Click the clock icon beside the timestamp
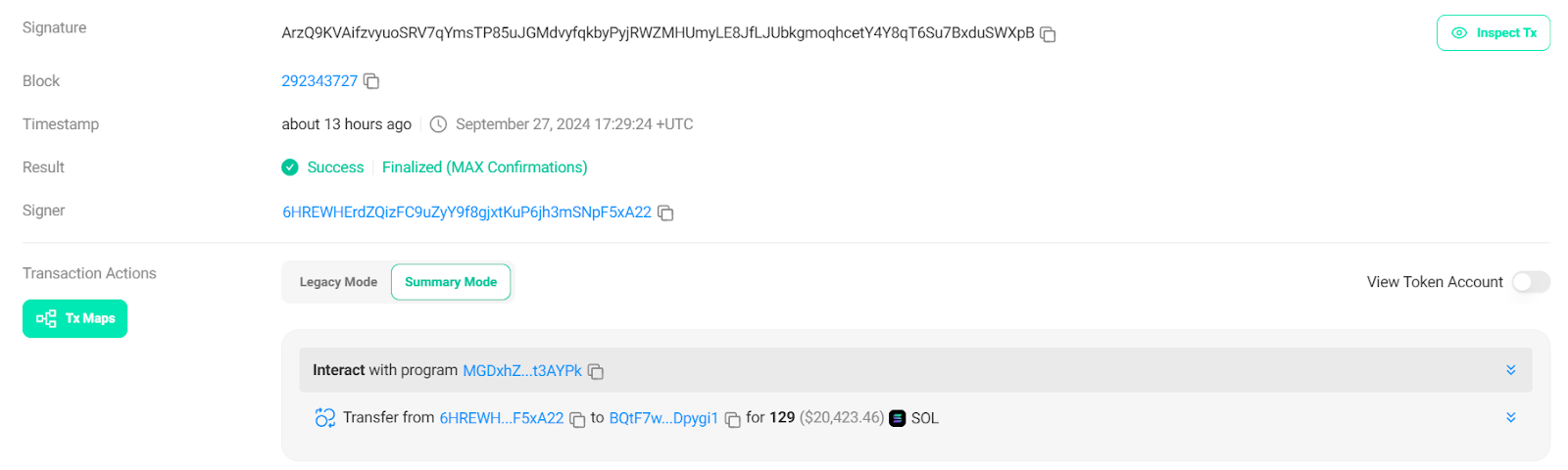Viewport: 1568px width, 470px height. pyautogui.click(x=438, y=124)
